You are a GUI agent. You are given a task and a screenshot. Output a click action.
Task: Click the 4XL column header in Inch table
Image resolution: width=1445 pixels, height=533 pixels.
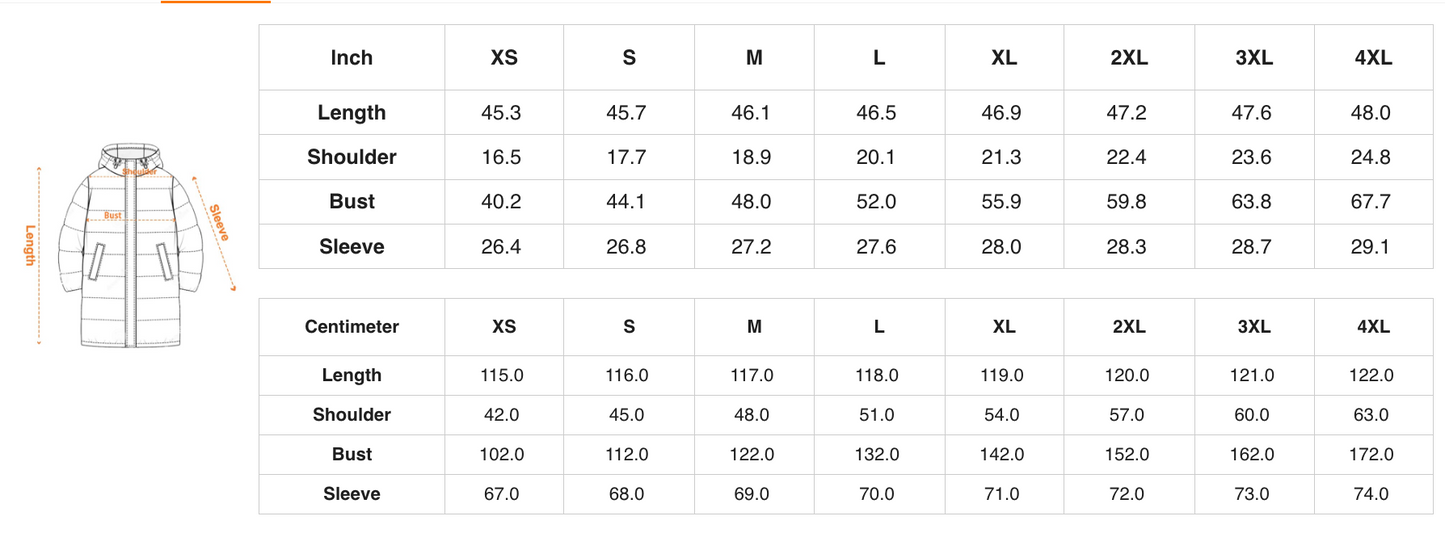[x=1373, y=58]
